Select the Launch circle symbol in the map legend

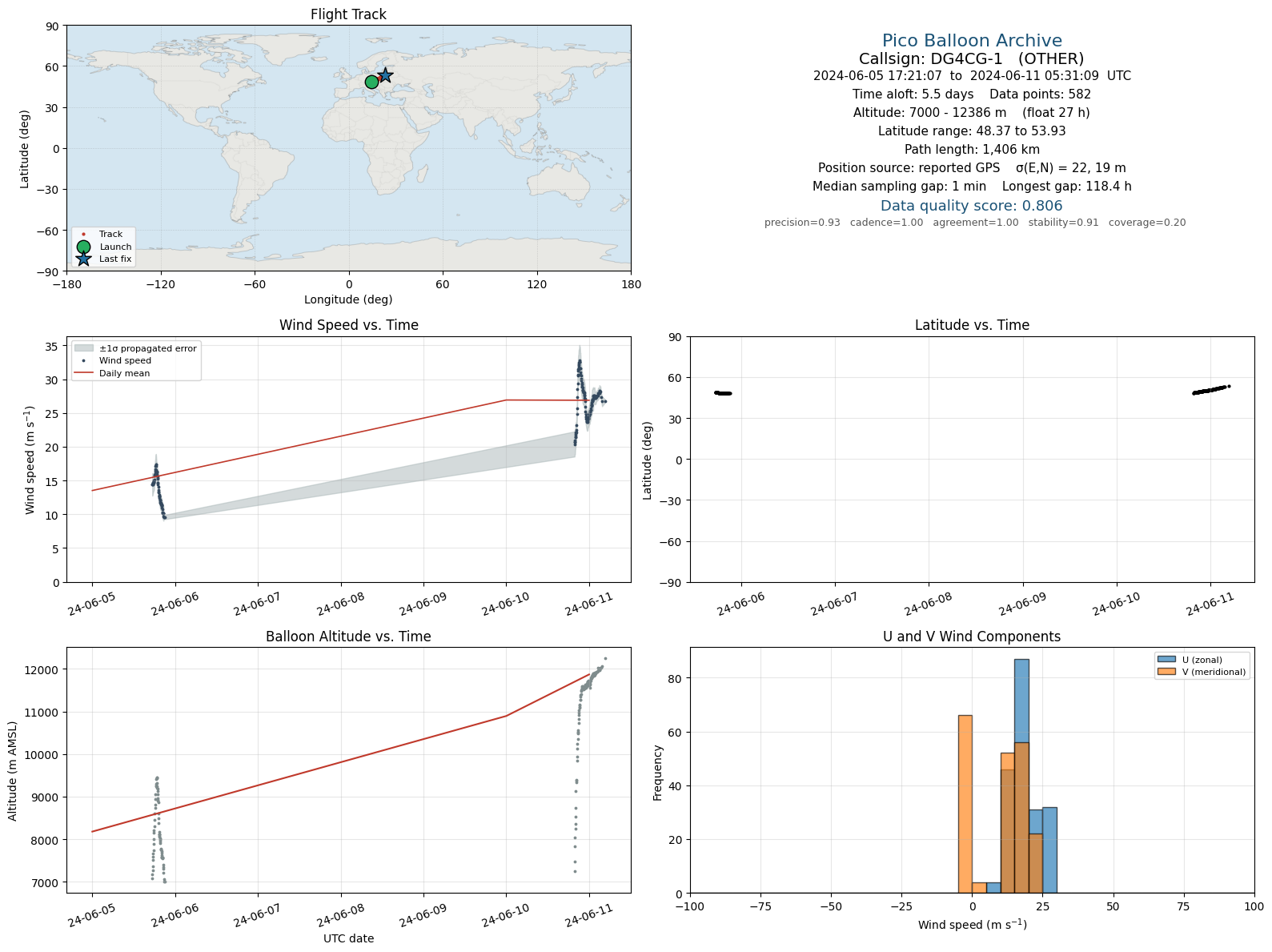83,247
